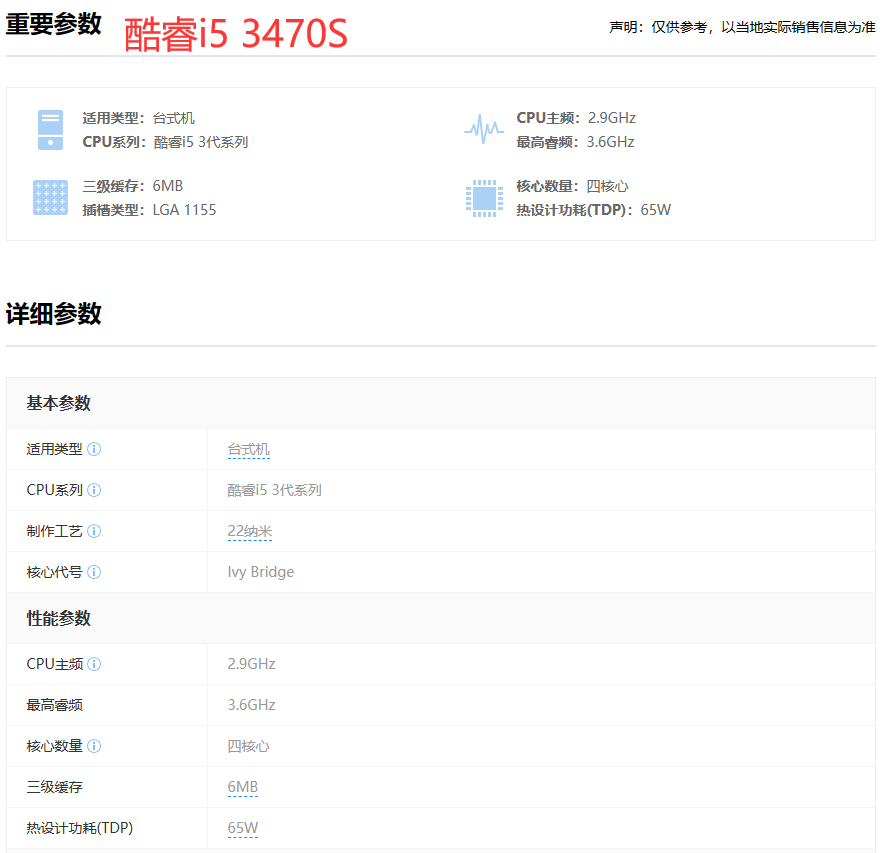Screen dimensions: 880x853
Task: Select the Ivy Bridge value
Action: (x=260, y=572)
